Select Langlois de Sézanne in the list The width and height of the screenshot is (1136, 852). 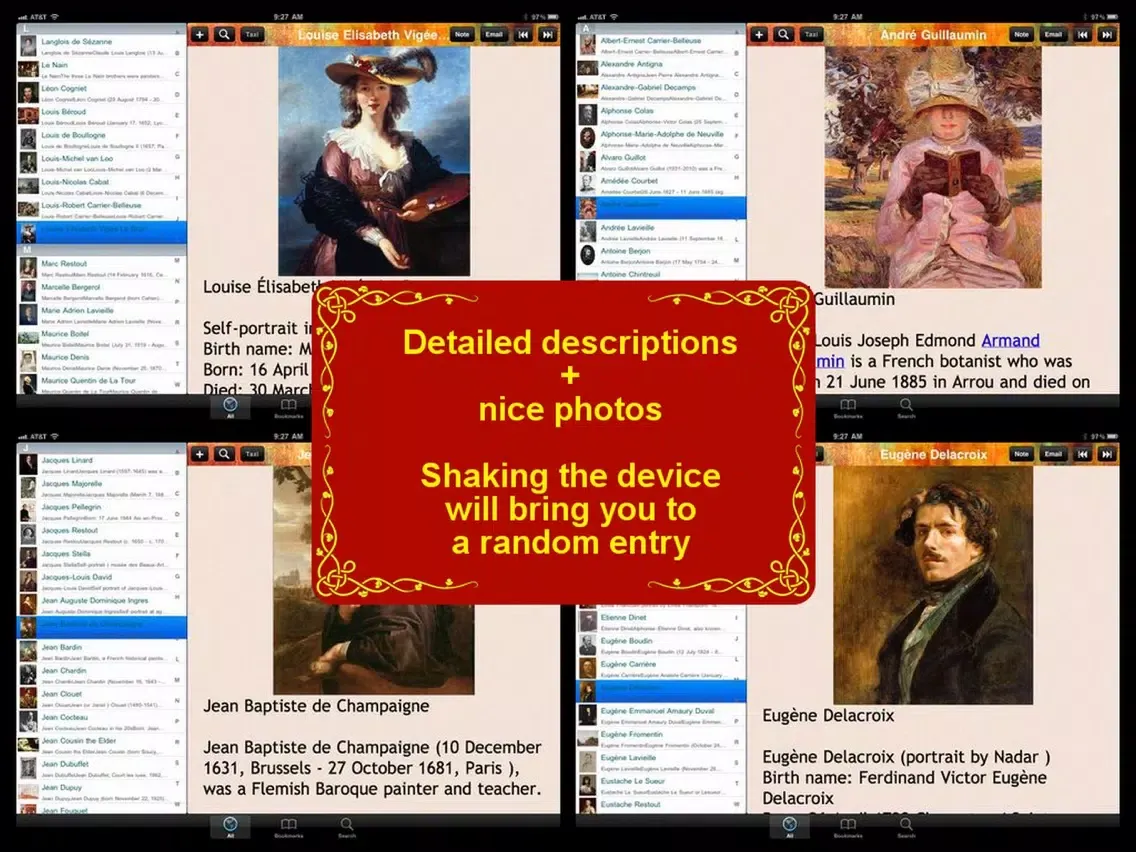(x=101, y=46)
